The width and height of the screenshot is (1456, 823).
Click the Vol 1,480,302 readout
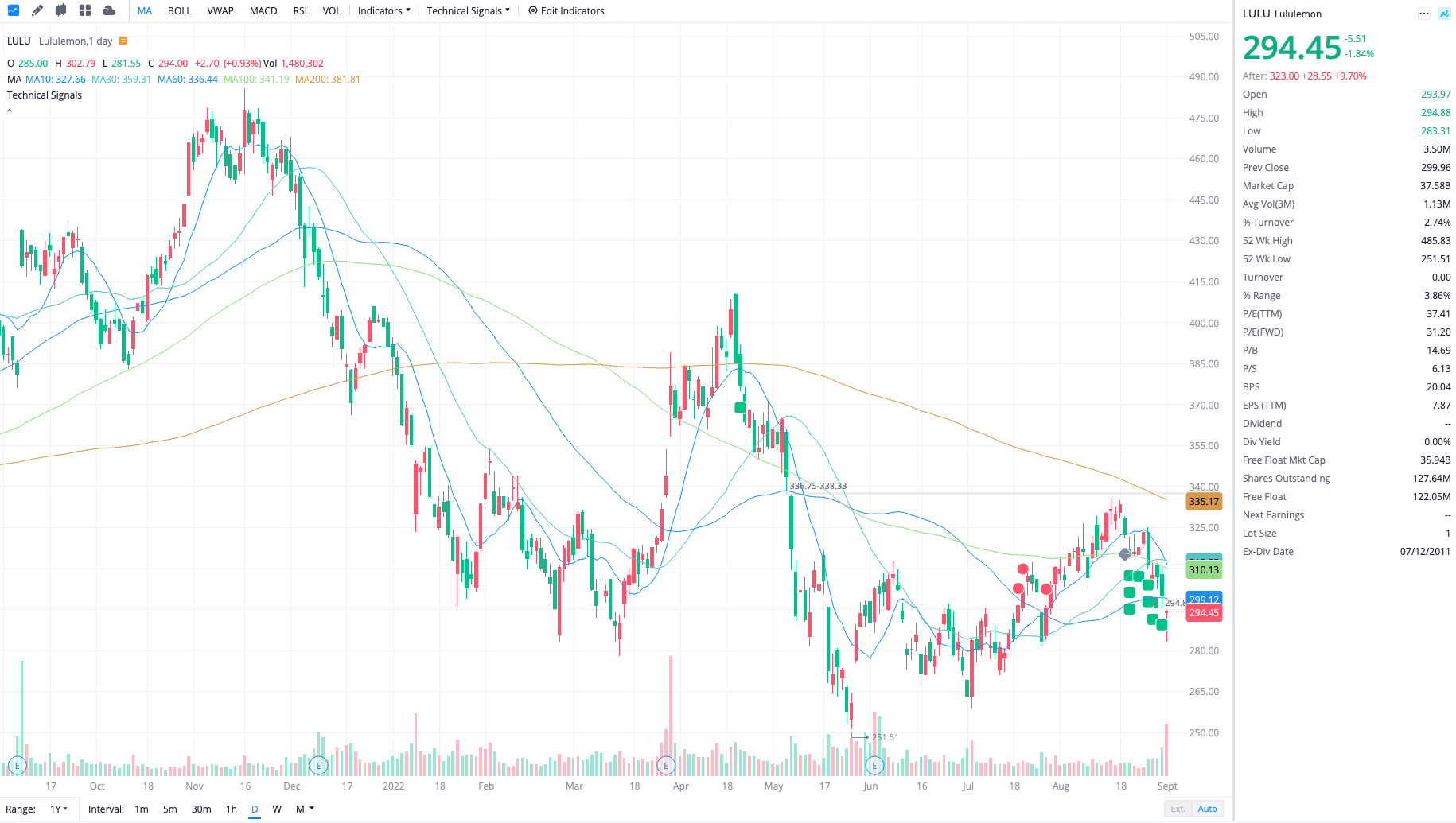pos(294,63)
